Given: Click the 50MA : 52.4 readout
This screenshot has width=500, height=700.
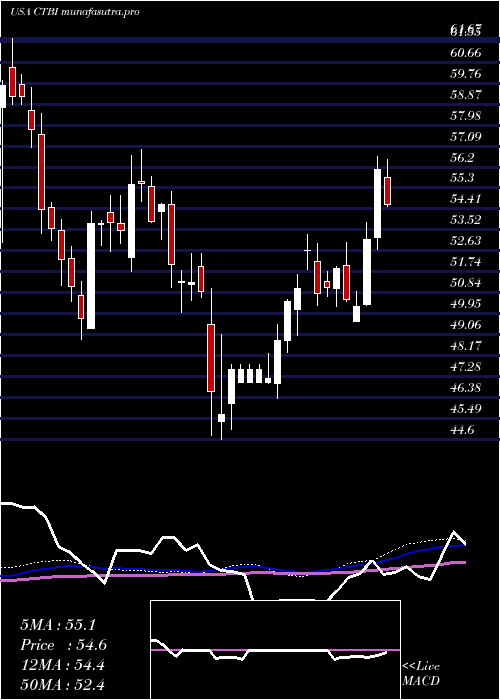Looking at the screenshot, I should pyautogui.click(x=62, y=684).
